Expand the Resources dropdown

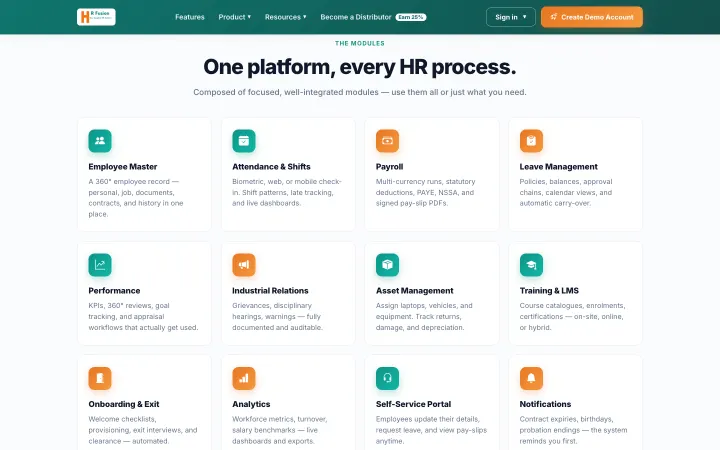pos(286,17)
